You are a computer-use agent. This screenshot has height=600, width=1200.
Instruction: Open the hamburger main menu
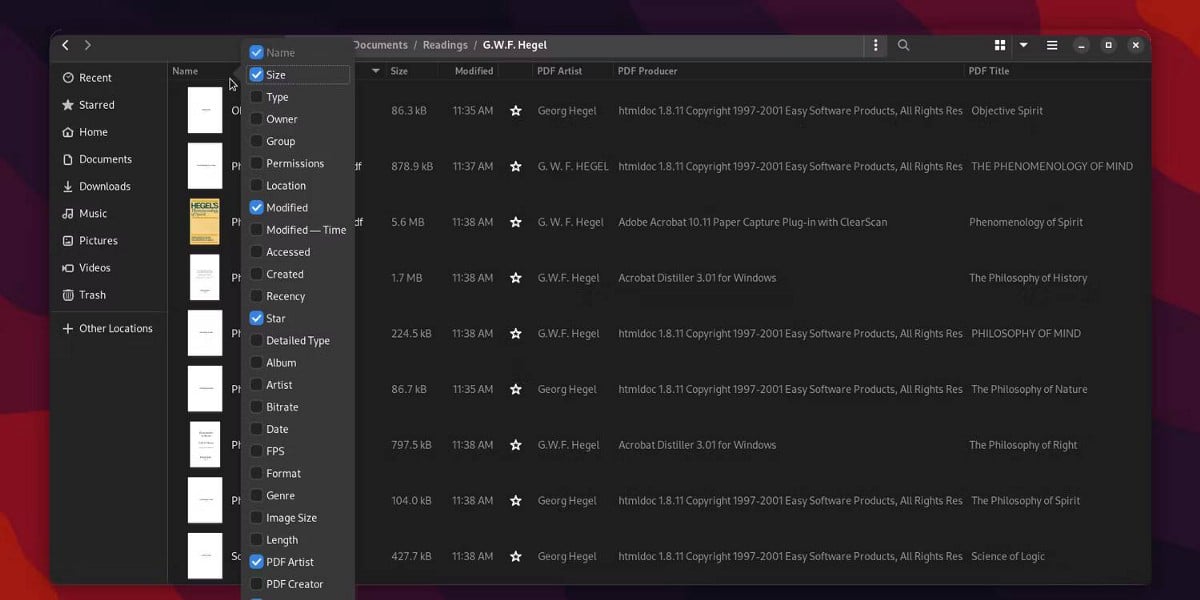[1052, 45]
